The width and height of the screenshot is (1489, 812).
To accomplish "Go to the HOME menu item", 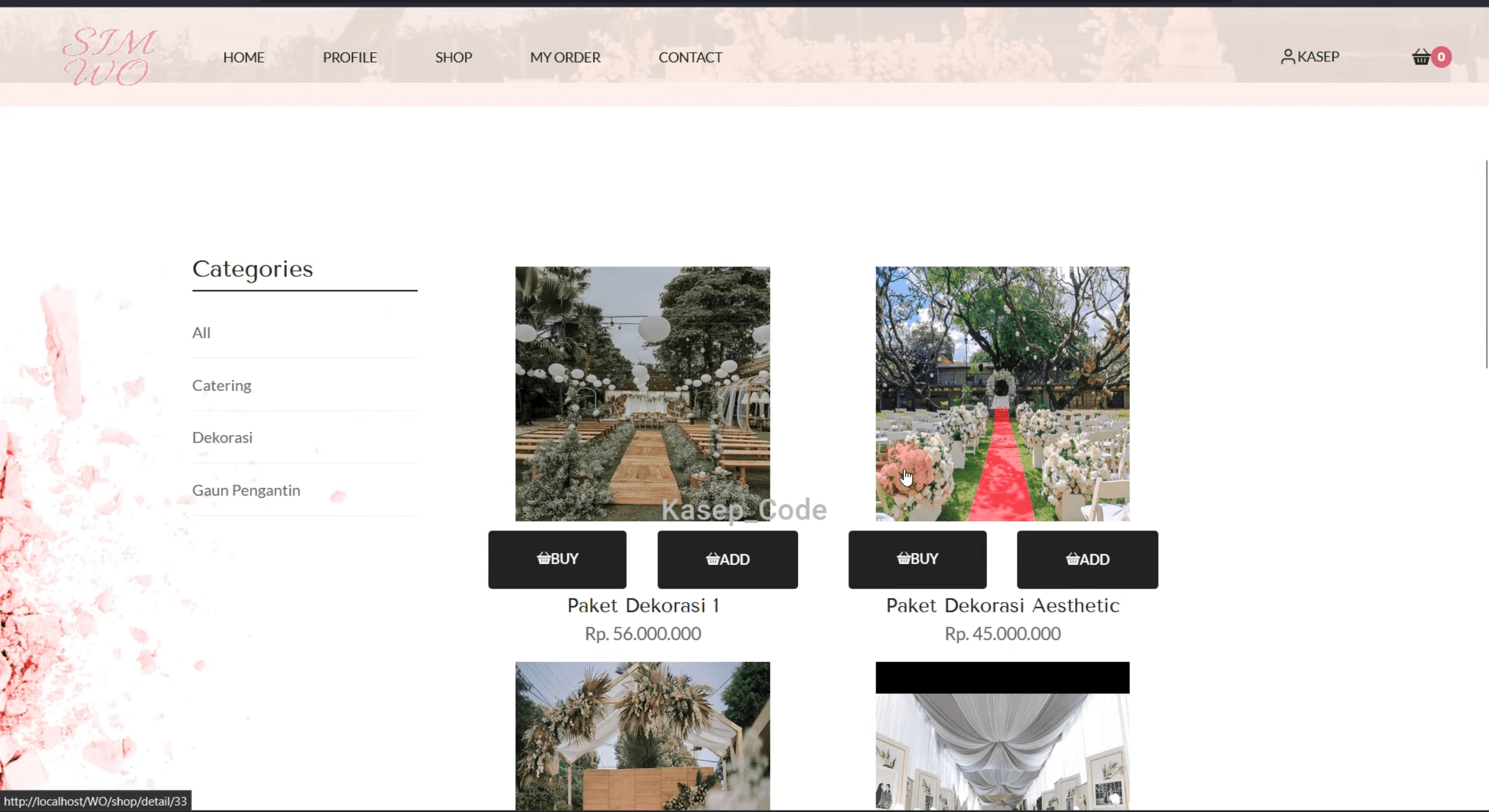I will (x=244, y=57).
